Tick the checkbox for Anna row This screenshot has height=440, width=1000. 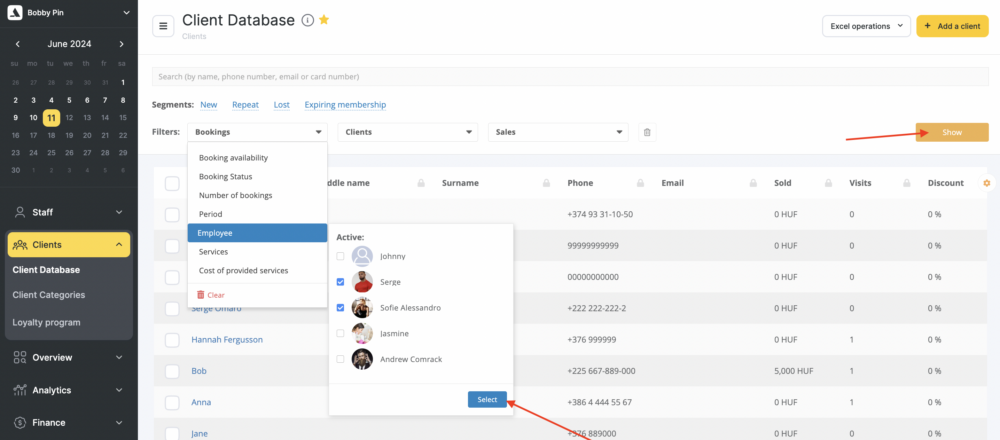172,402
